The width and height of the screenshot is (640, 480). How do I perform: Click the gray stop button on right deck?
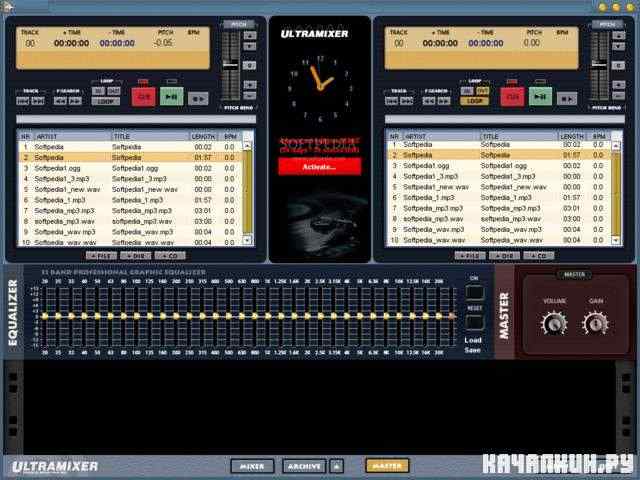(567, 99)
